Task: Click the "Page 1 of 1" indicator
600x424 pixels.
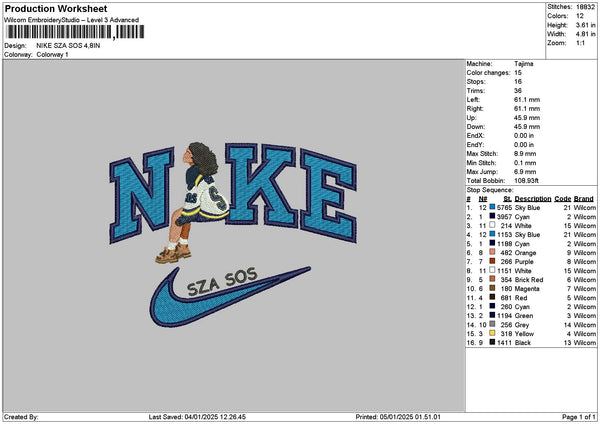Action: pos(579,417)
